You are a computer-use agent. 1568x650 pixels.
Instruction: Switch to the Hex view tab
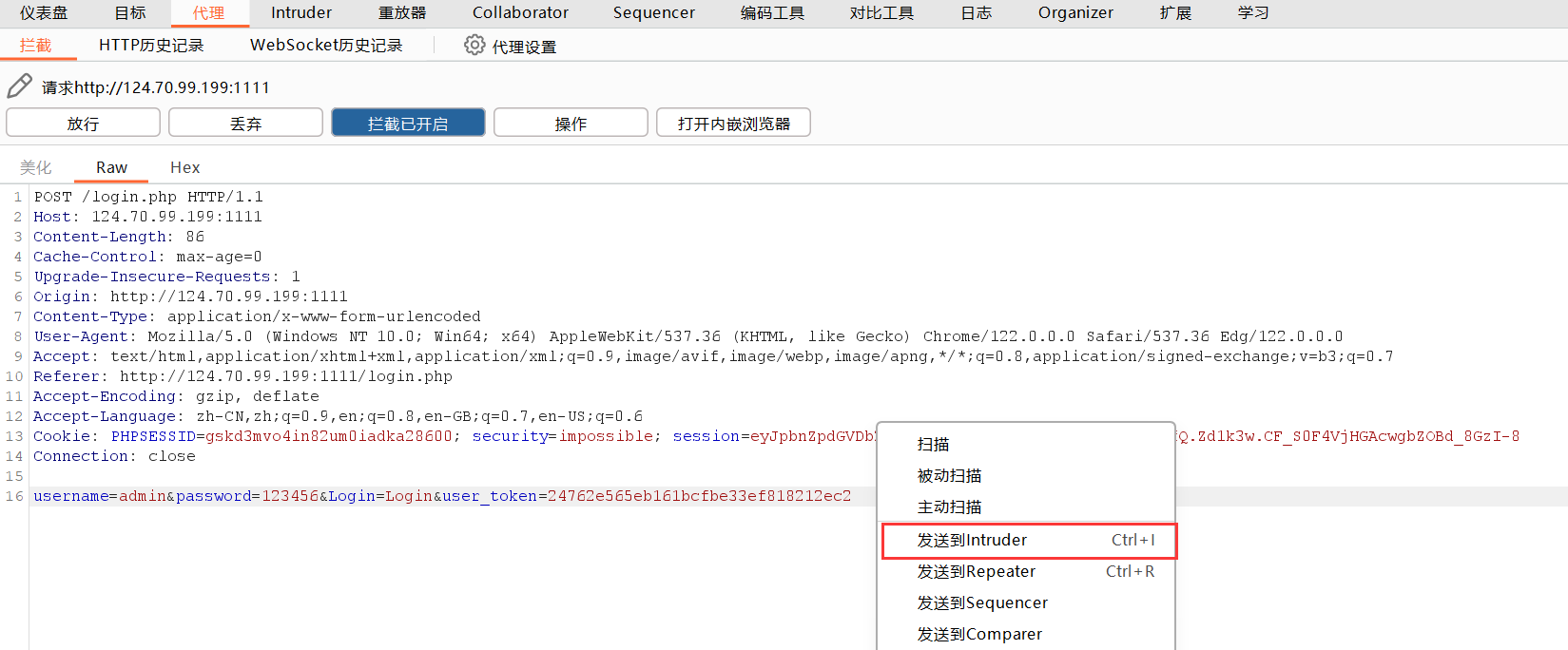(184, 167)
